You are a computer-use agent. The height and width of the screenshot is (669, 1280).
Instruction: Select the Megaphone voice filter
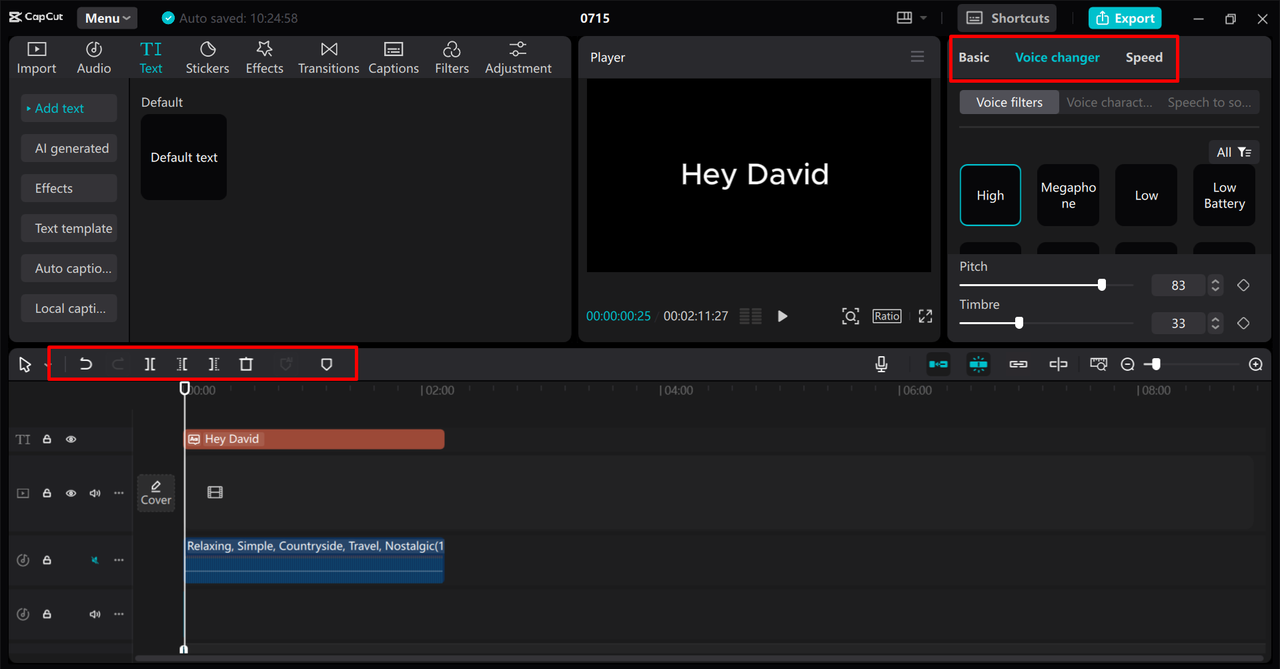pyautogui.click(x=1068, y=195)
